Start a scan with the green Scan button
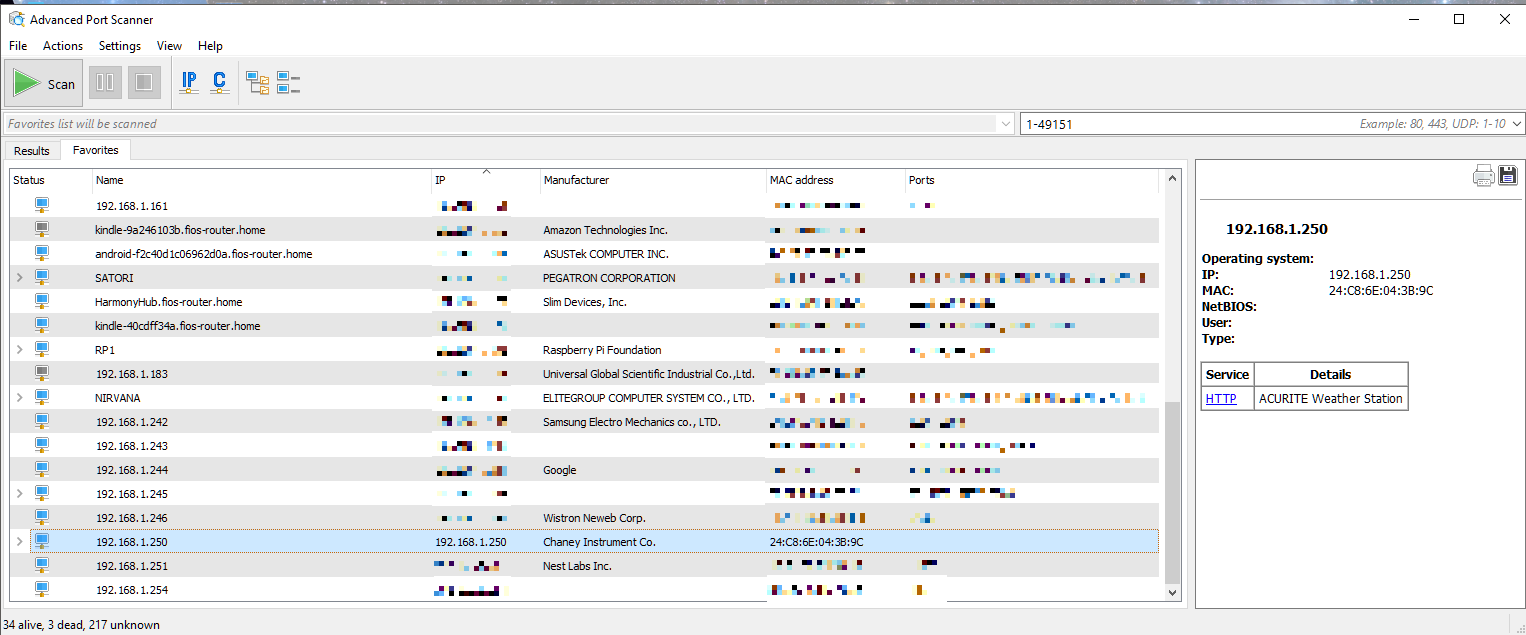Screen dimensions: 1526x635 coord(44,82)
